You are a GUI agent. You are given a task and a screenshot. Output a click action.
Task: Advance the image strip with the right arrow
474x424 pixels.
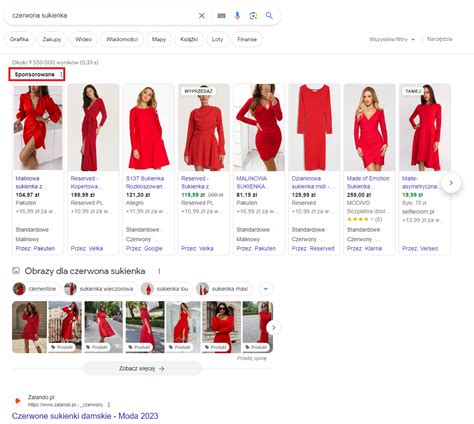pos(274,327)
